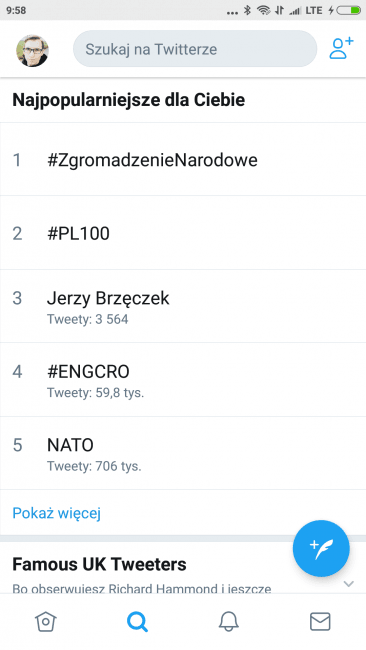The width and height of the screenshot is (366, 650).
Task: Tap the Bluetooth status bar icon
Action: click(x=247, y=10)
